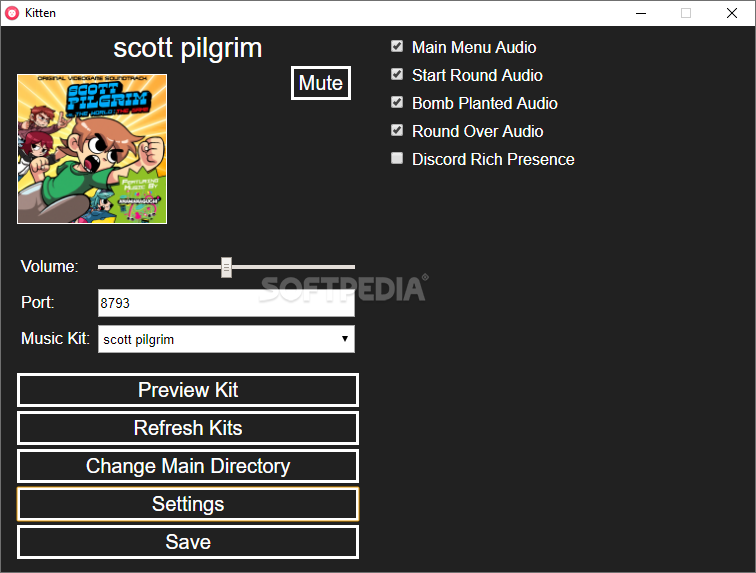Click the 'Discord Rich Presence' label text

493,160
